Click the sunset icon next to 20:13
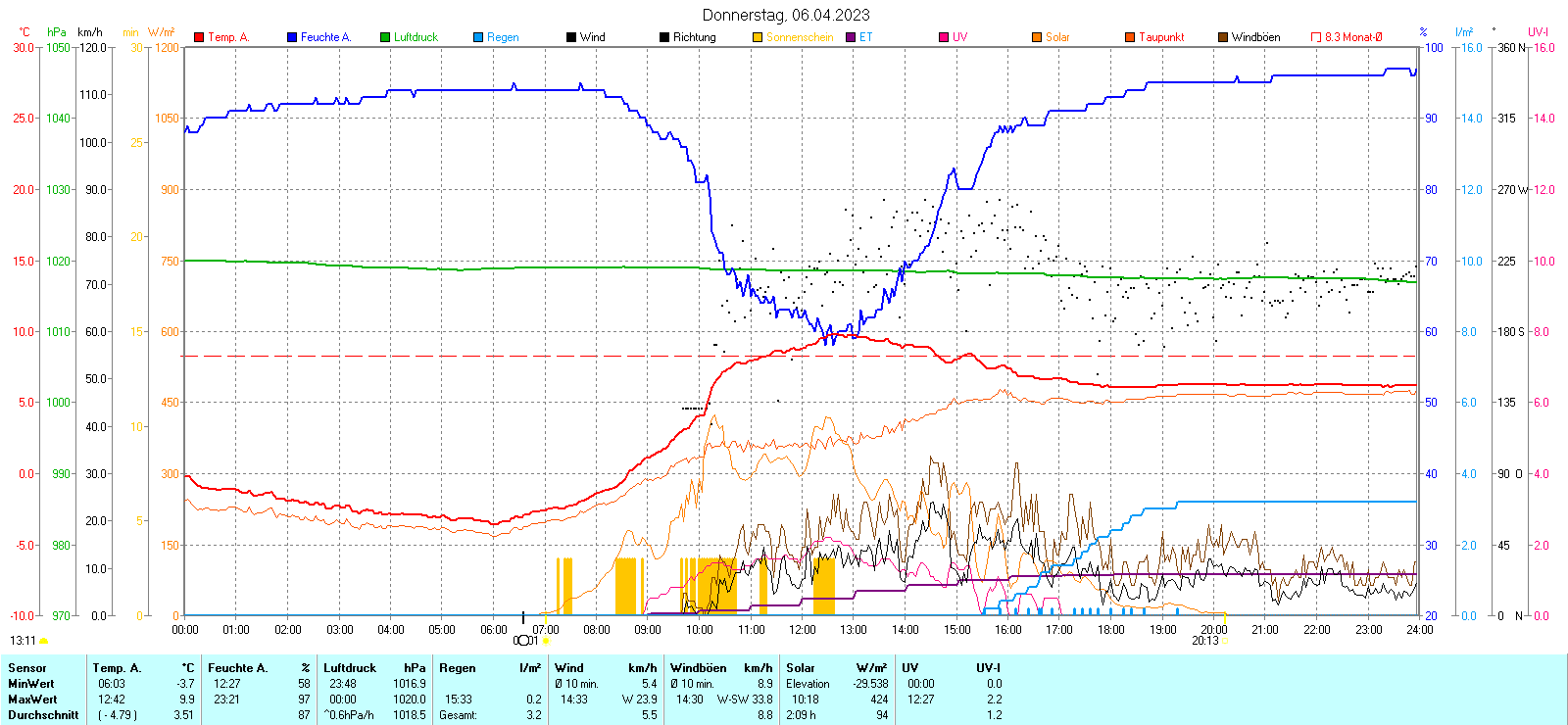The image size is (1568, 725). pyautogui.click(x=1225, y=641)
